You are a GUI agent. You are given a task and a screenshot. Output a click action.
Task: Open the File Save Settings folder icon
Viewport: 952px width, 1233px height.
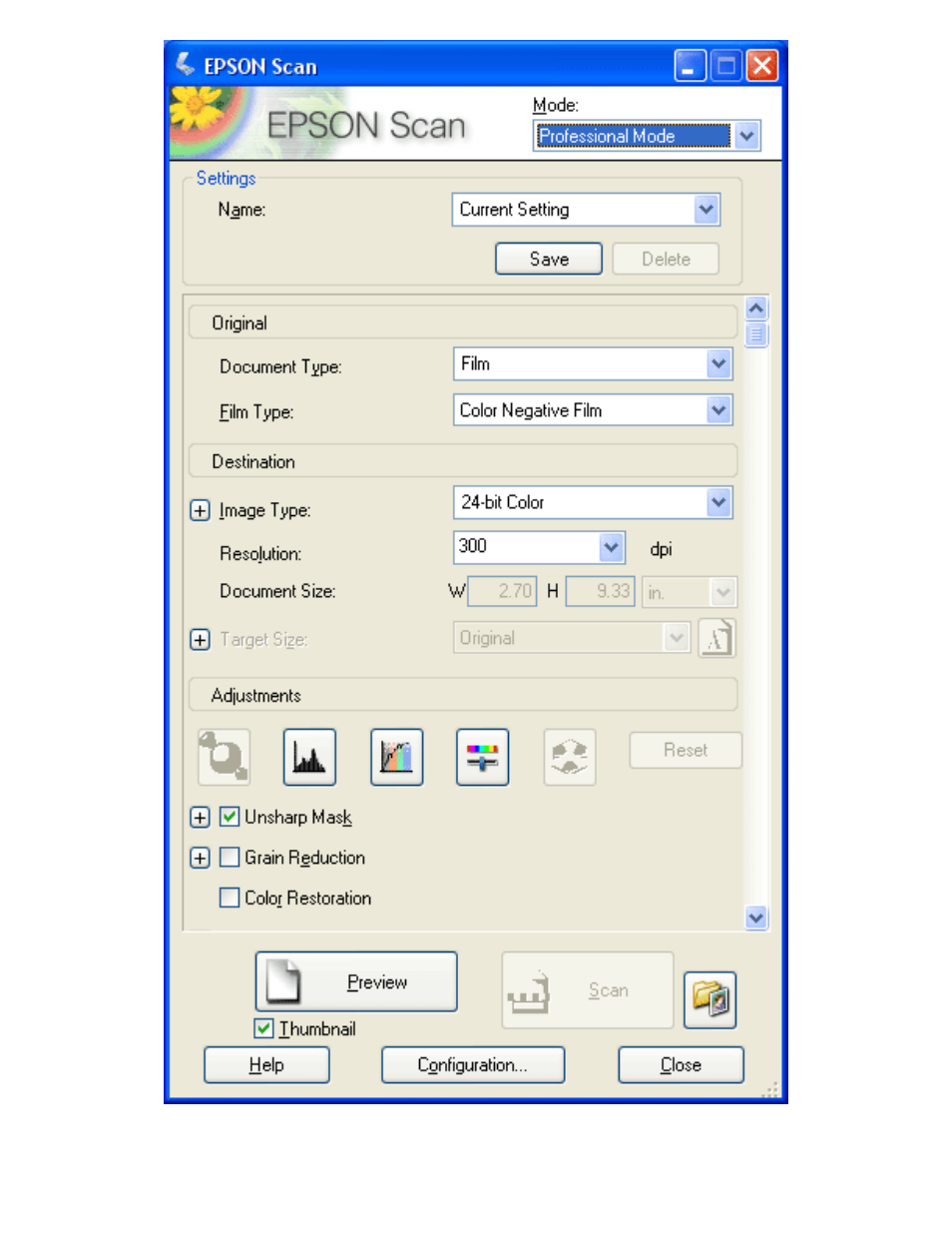click(x=711, y=999)
